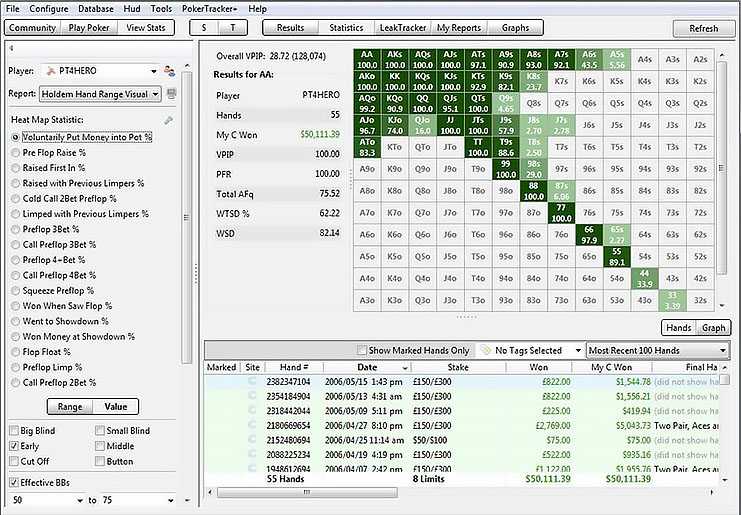Uncheck the Early position checkbox

pos(14,446)
